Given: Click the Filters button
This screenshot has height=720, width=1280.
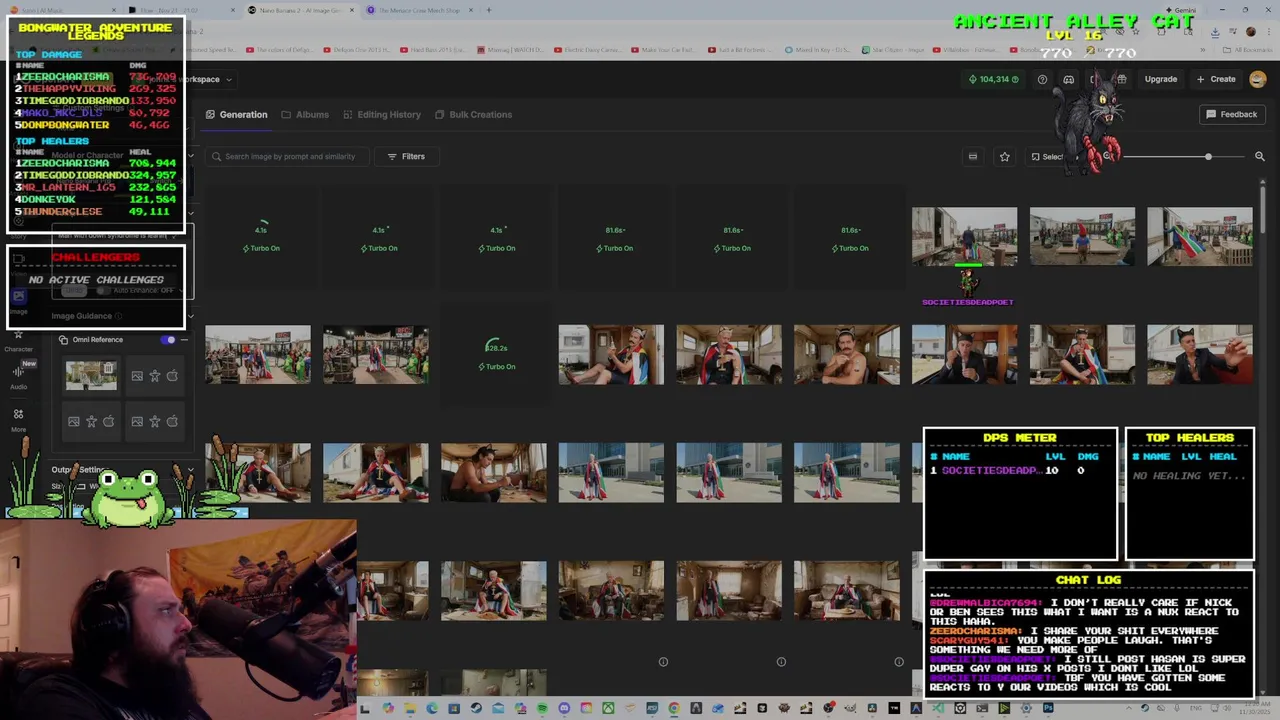Looking at the screenshot, I should click(406, 156).
